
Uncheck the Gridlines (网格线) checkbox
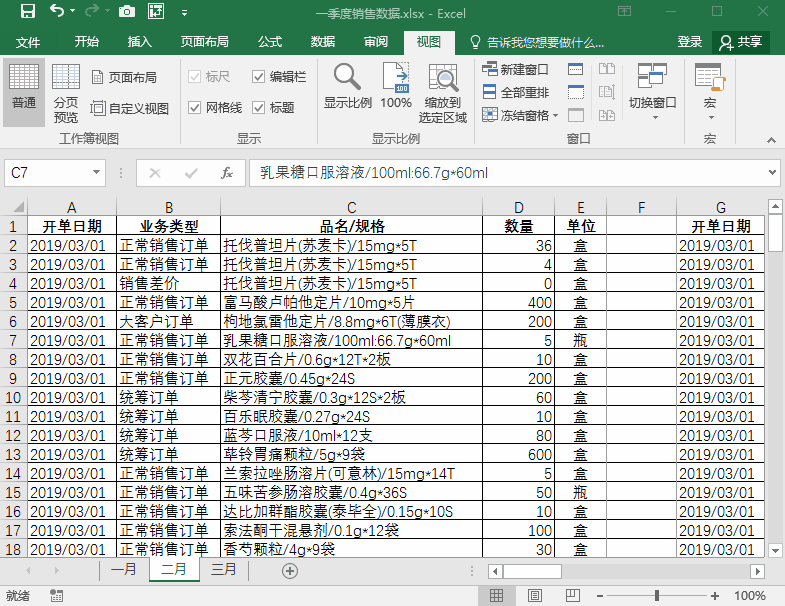point(195,108)
